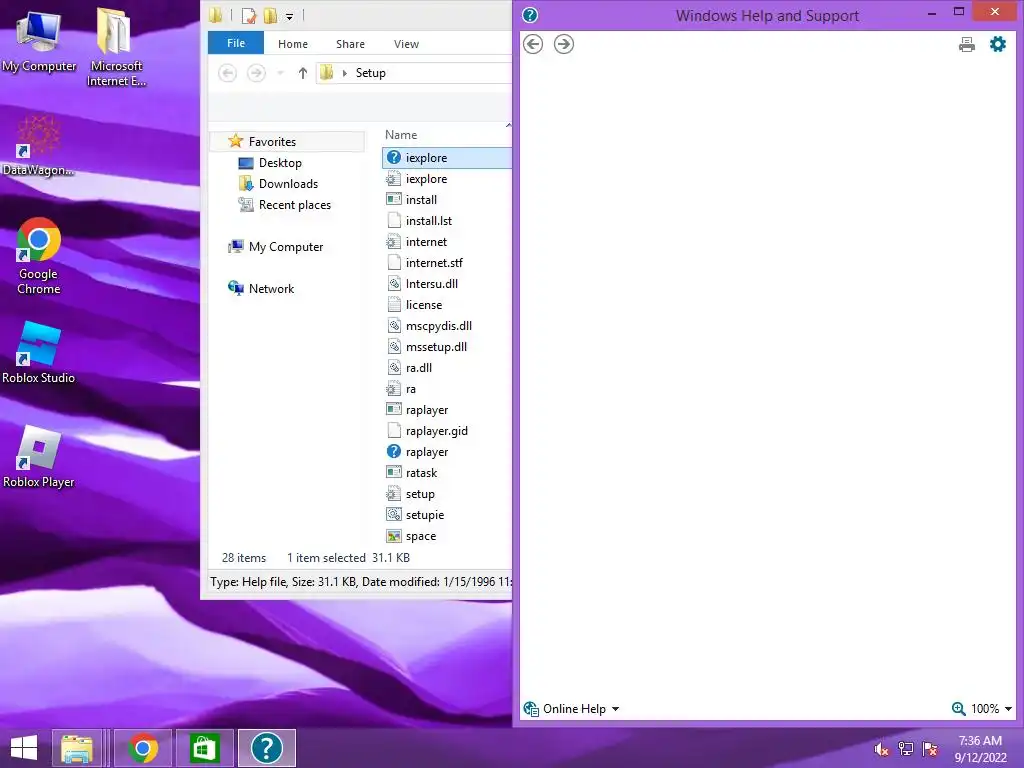Viewport: 1024px width, 768px height.
Task: Click the Properties quick access icon
Action: pos(248,16)
